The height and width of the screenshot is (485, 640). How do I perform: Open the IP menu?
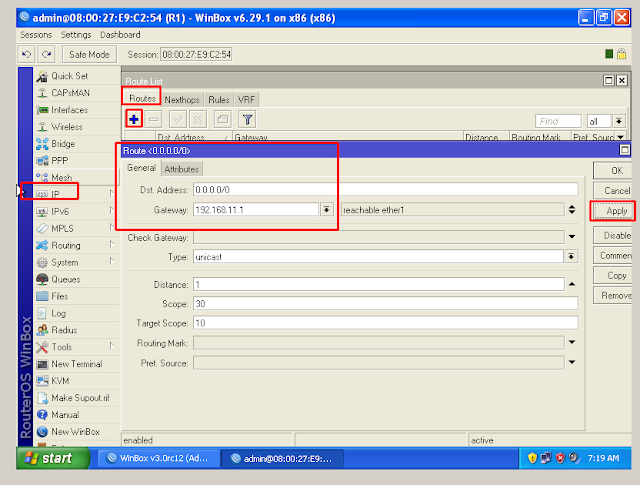click(x=55, y=194)
